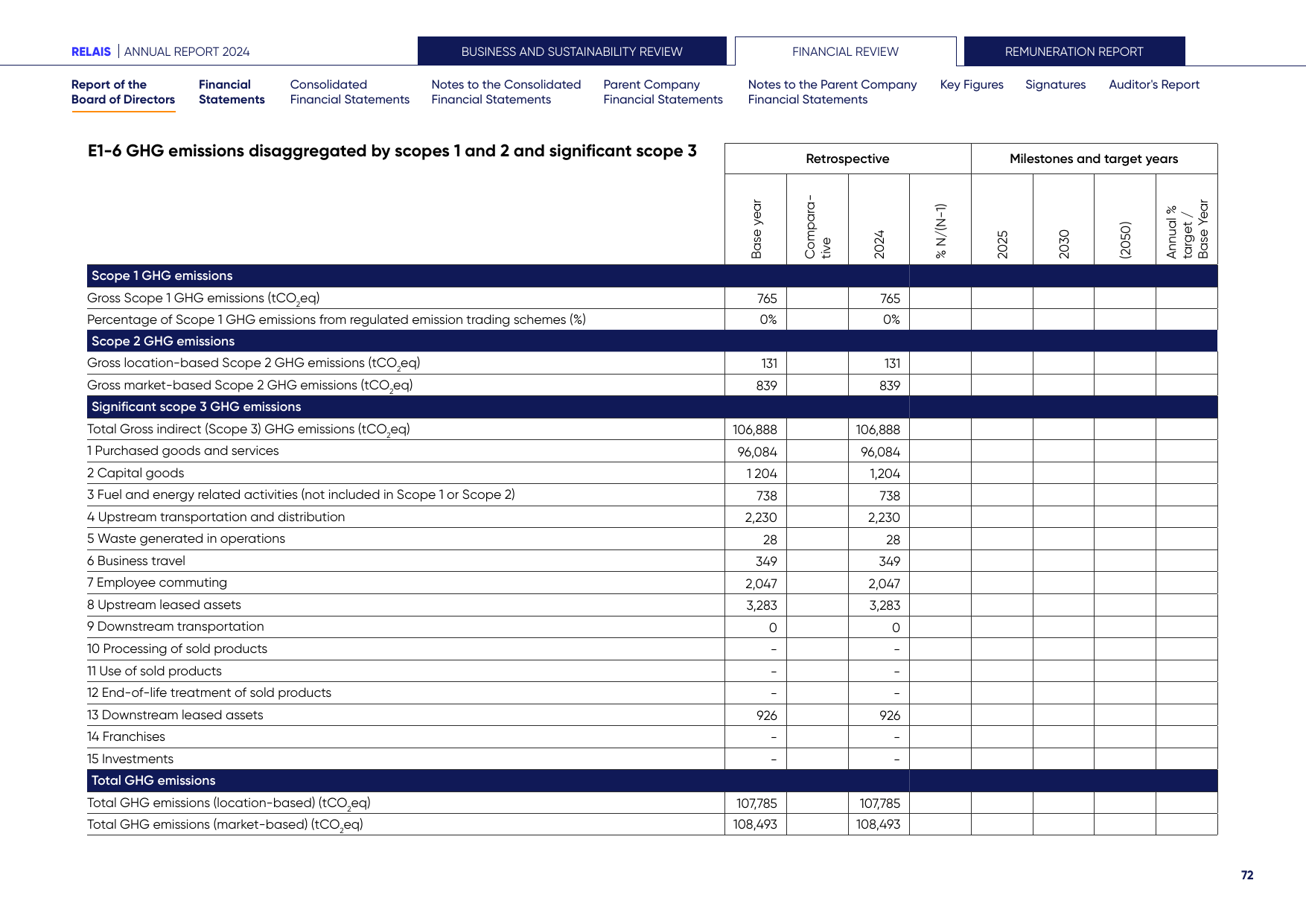Click the Retrospective column group header
Screen dimensions: 1306x924
click(x=847, y=159)
